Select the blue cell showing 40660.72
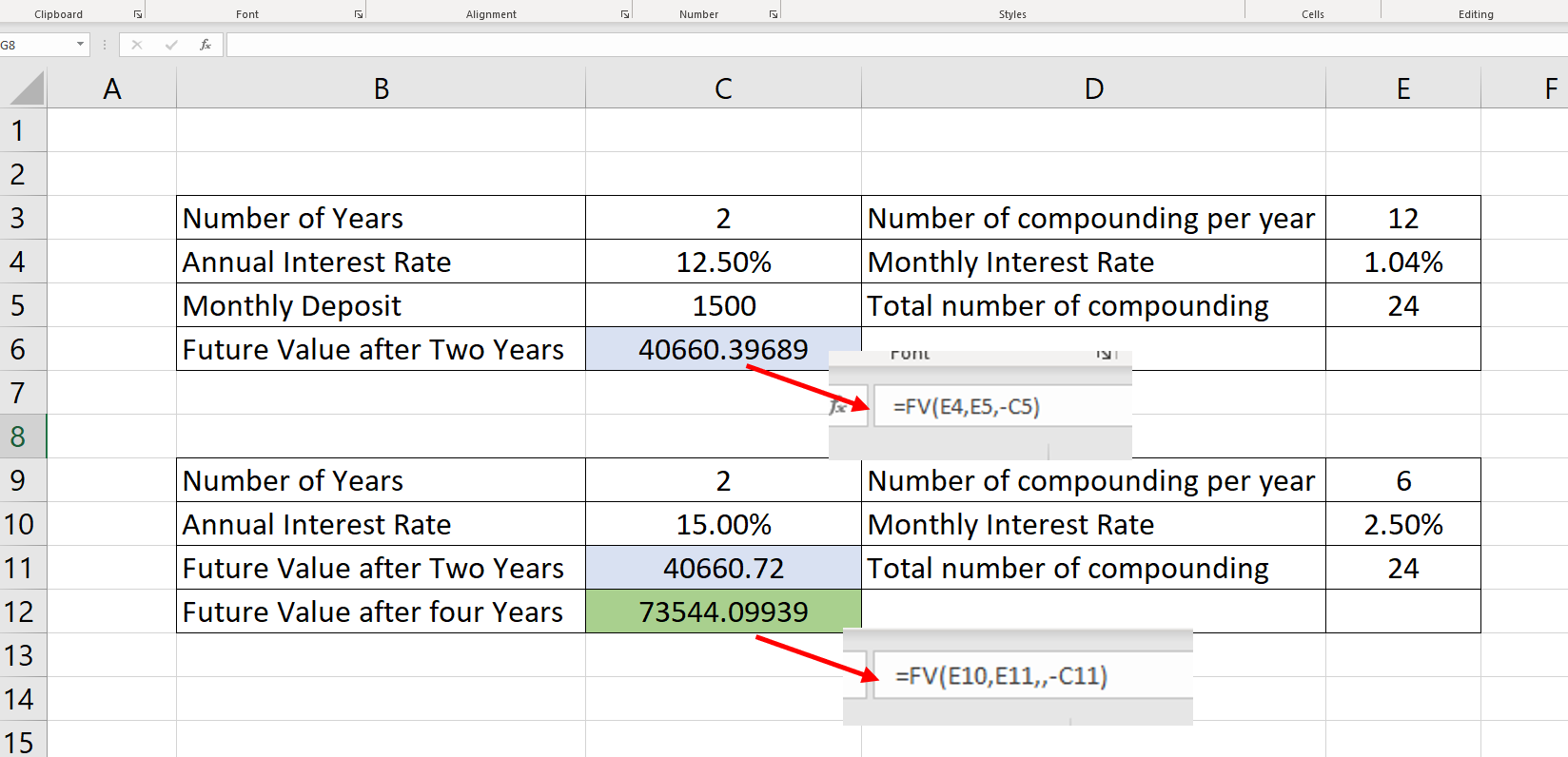 [x=723, y=568]
